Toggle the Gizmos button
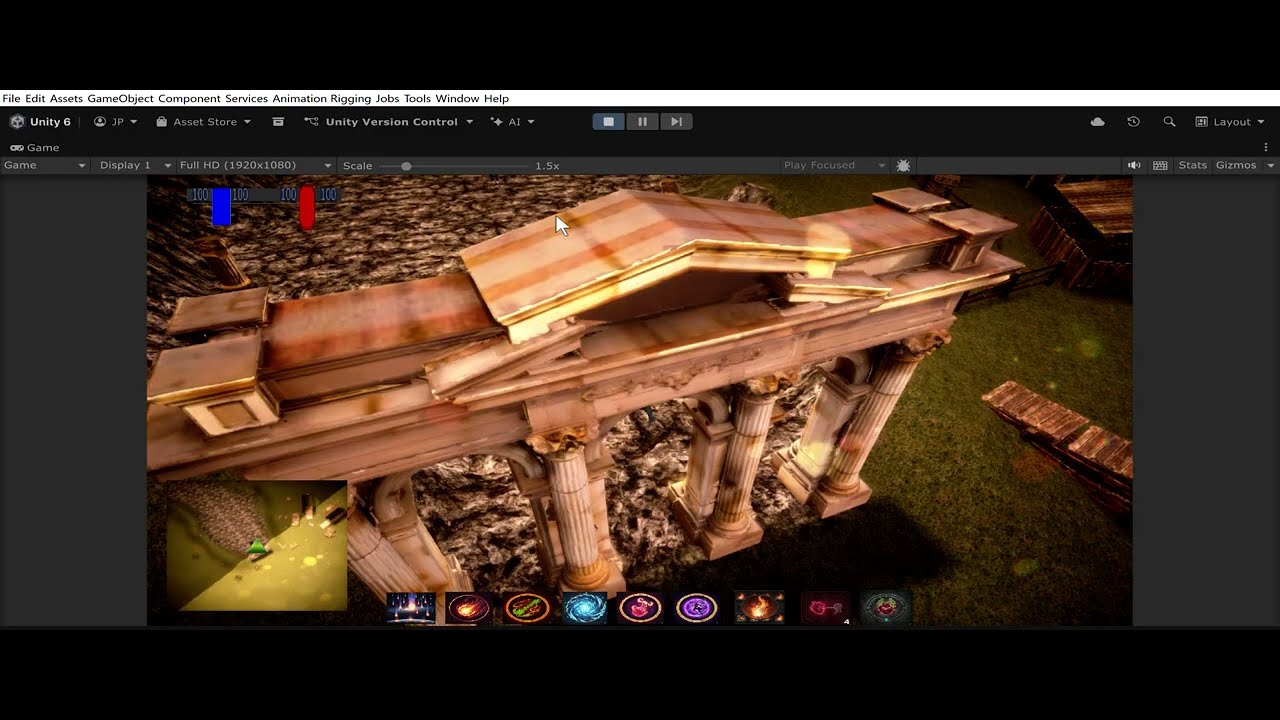This screenshot has width=1280, height=720. [1236, 165]
